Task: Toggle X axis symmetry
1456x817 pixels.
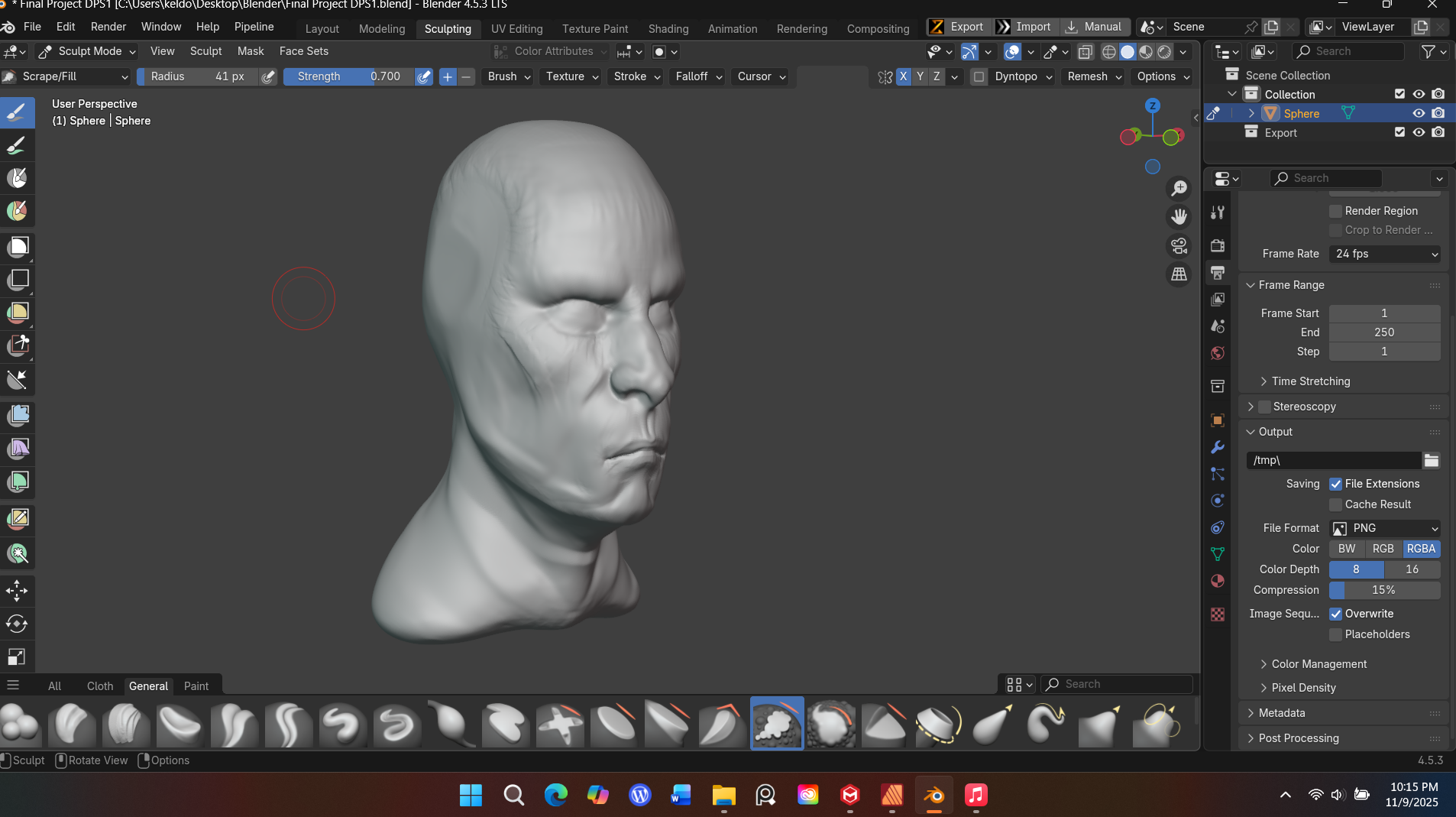Action: click(904, 76)
